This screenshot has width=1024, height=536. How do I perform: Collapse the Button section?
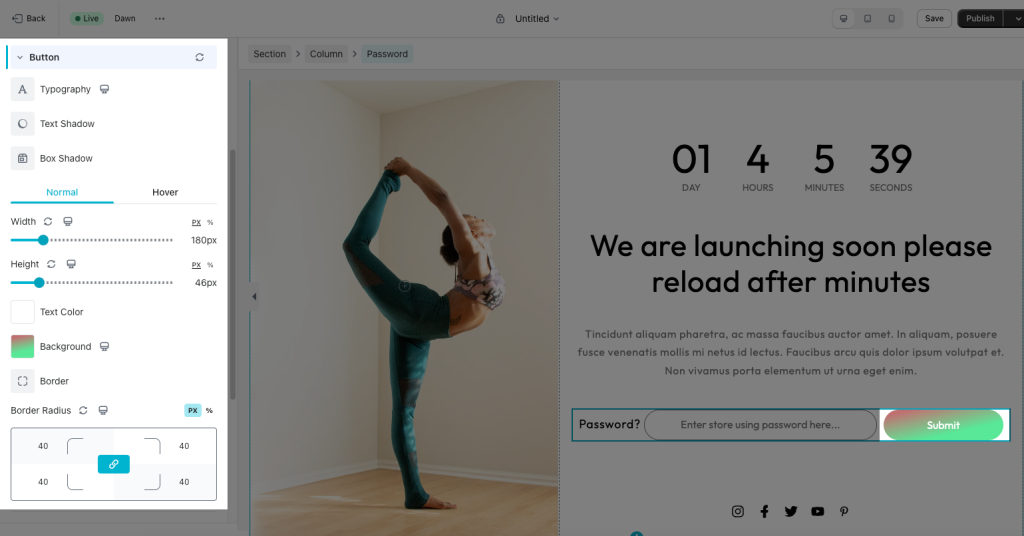20,57
